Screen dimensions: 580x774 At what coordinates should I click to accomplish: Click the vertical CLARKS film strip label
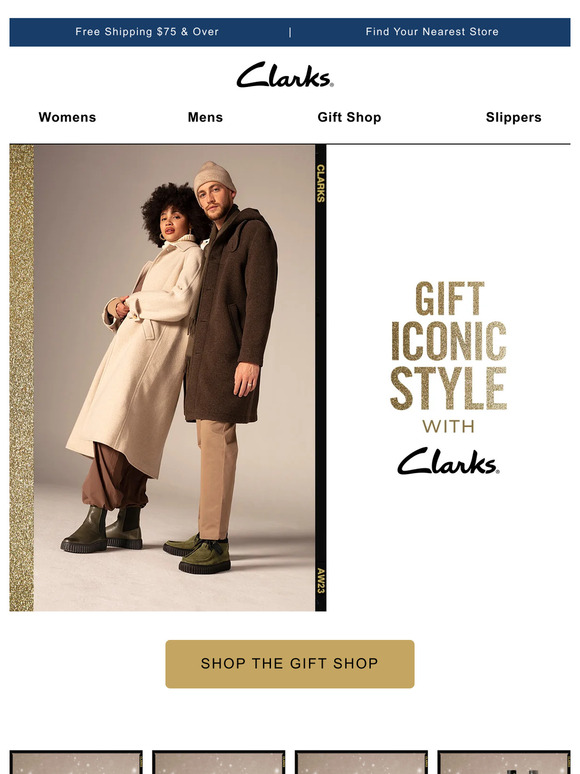click(320, 183)
